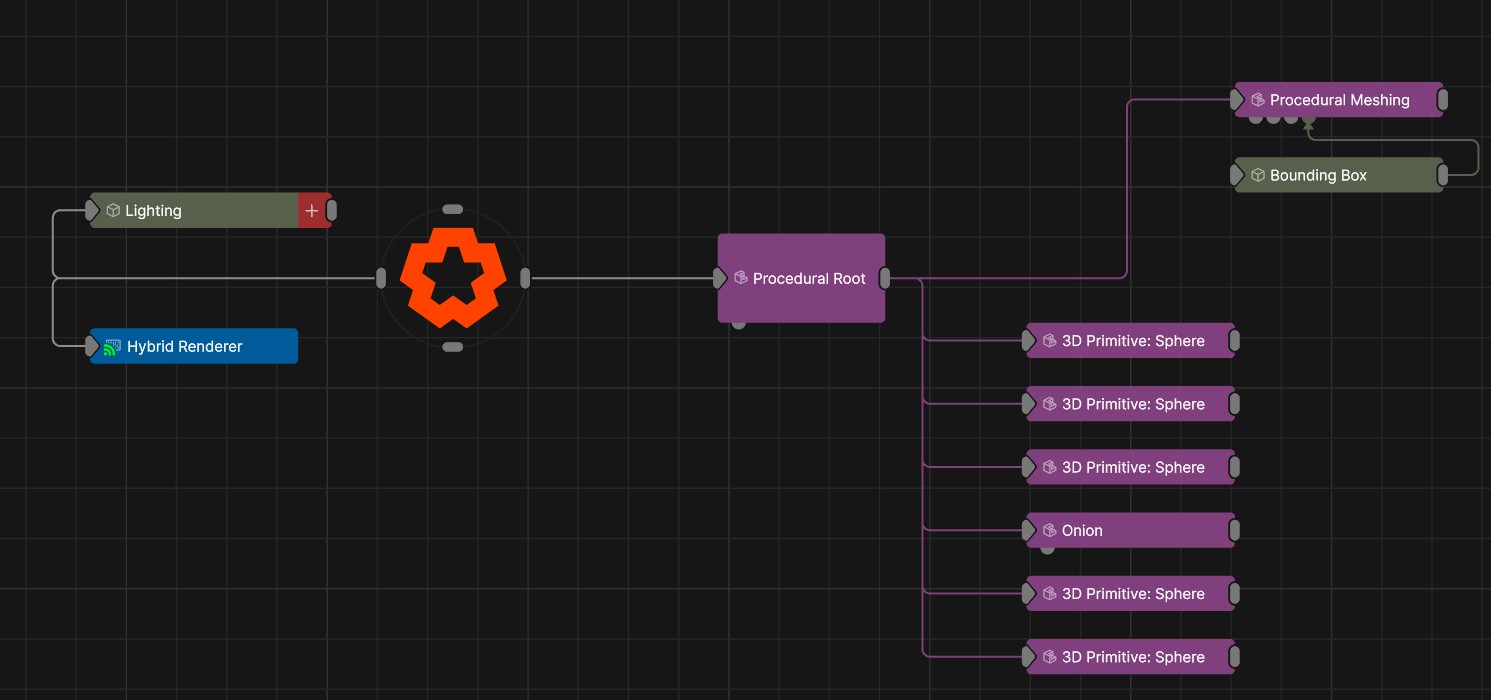Click the Bounding Box output port
This screenshot has width=1491, height=700.
coord(1442,176)
